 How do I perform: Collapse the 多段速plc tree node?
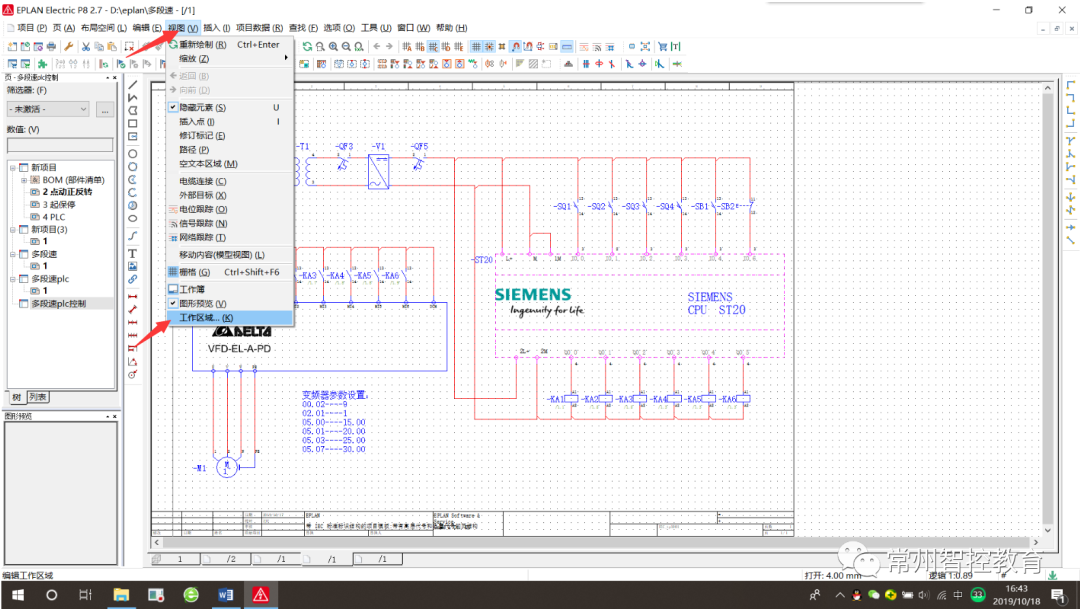12,279
